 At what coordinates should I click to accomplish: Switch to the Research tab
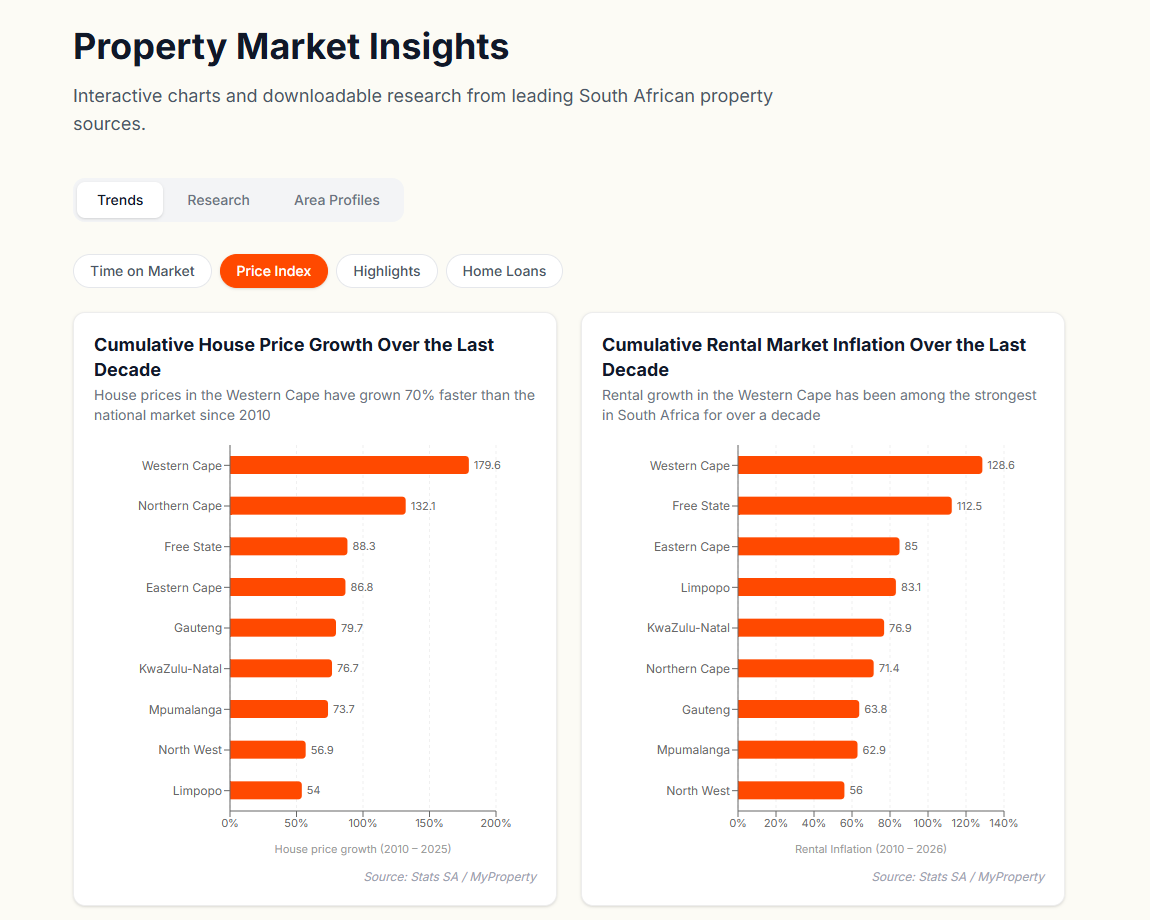click(218, 200)
